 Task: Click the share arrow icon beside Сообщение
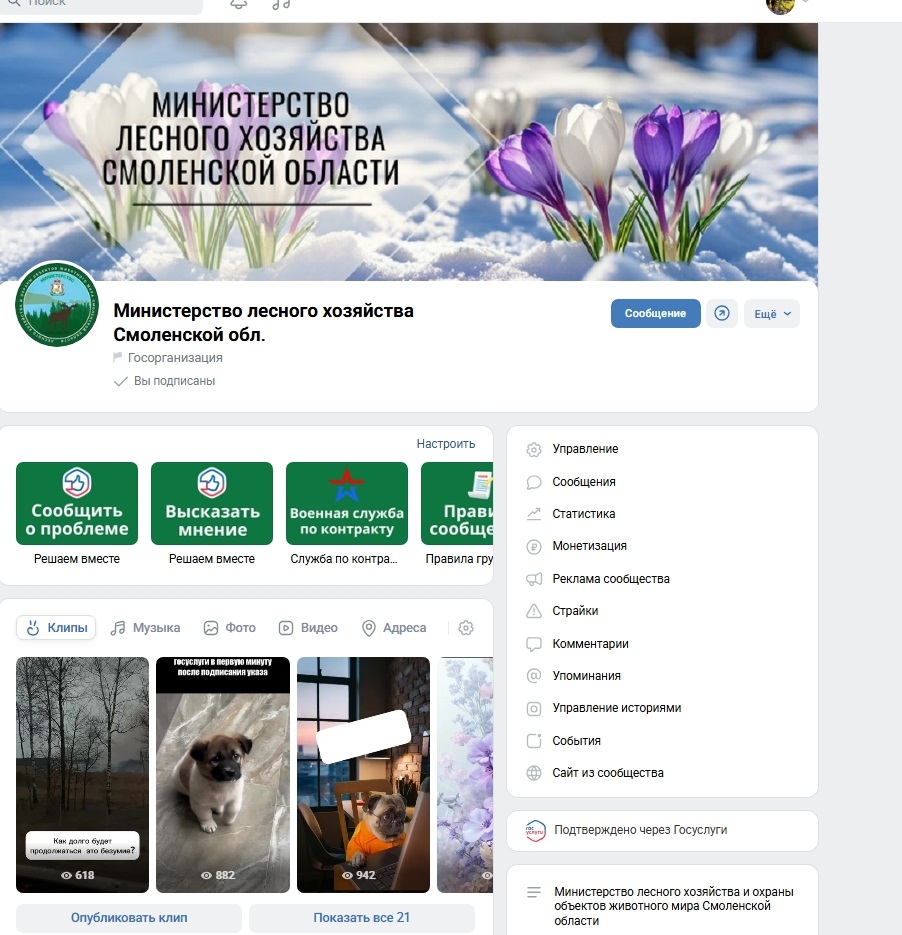[x=722, y=314]
